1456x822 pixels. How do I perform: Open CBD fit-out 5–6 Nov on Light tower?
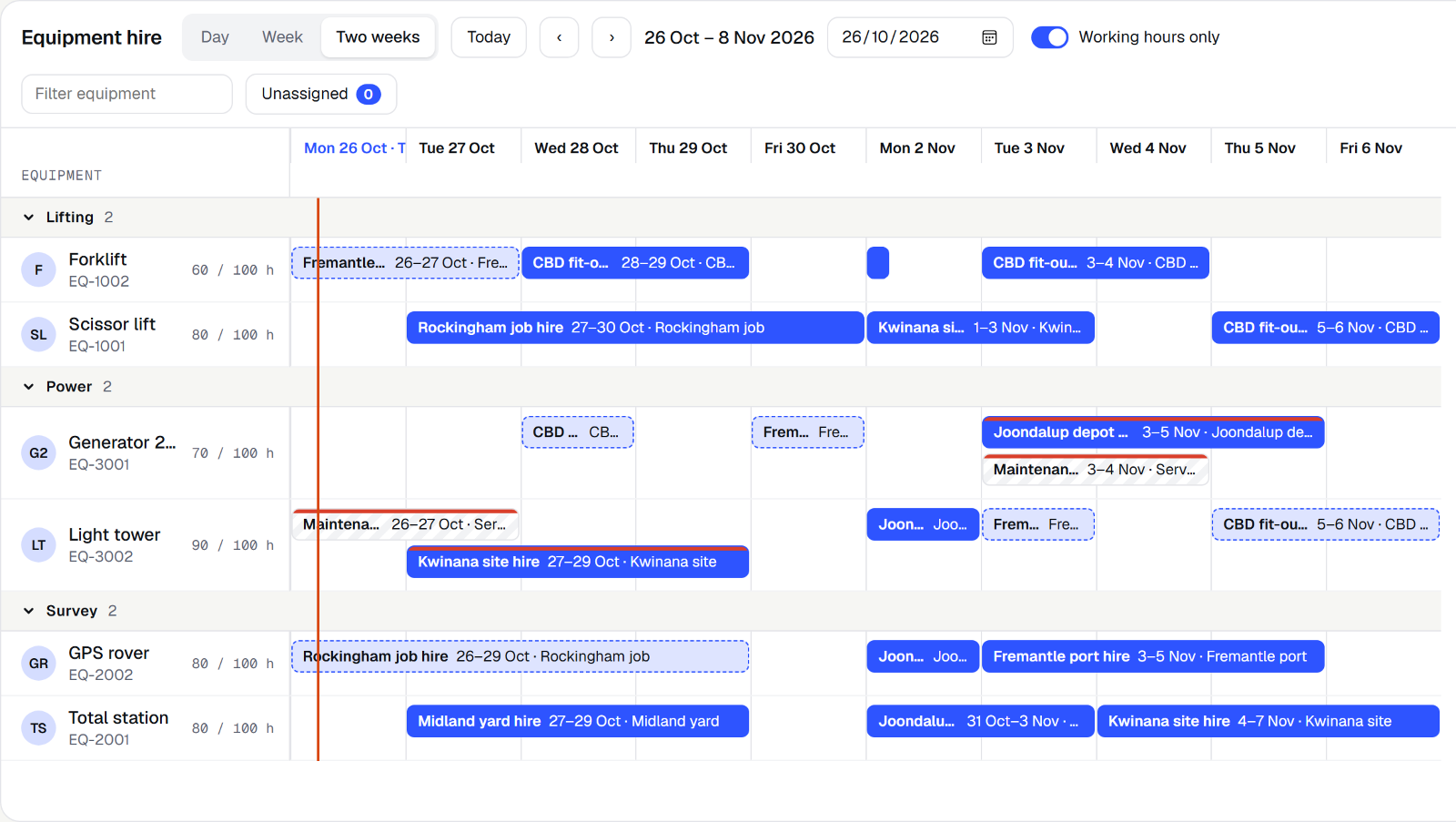[1326, 524]
